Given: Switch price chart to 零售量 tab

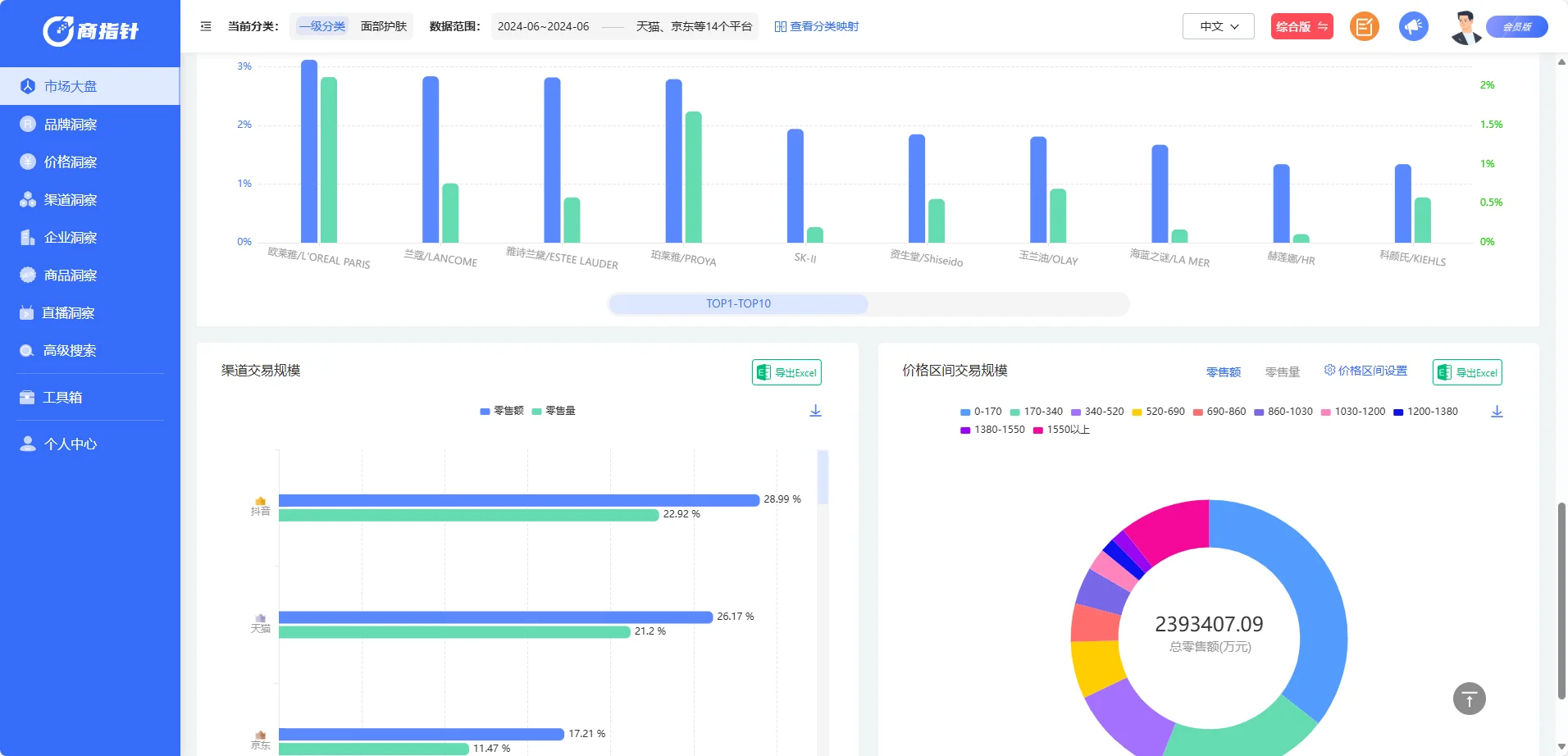Looking at the screenshot, I should pyautogui.click(x=1282, y=372).
